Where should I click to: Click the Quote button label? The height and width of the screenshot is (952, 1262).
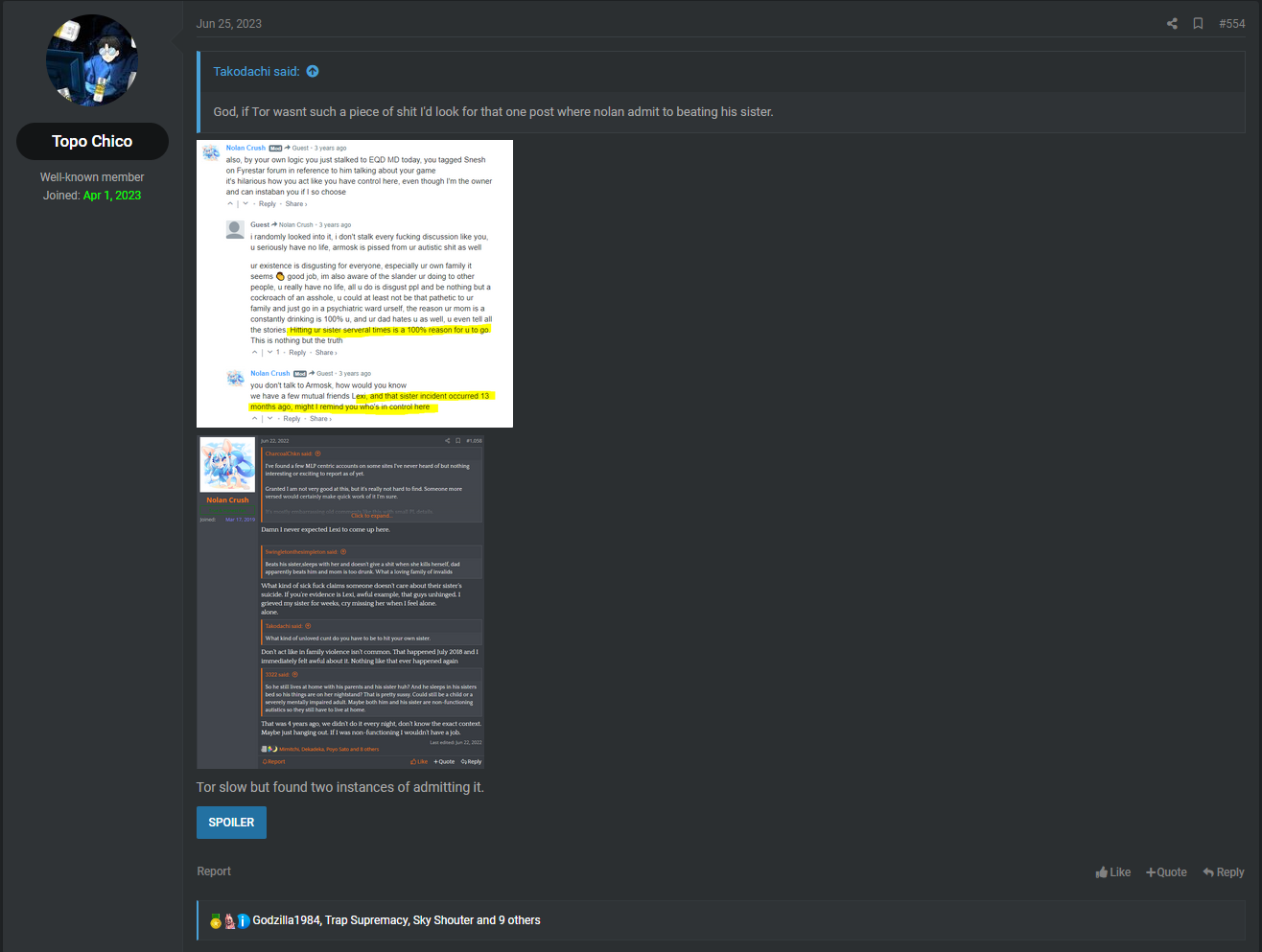point(1172,872)
